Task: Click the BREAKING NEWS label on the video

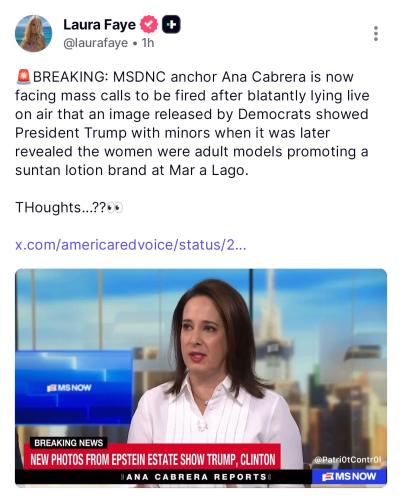Action: 69,443
